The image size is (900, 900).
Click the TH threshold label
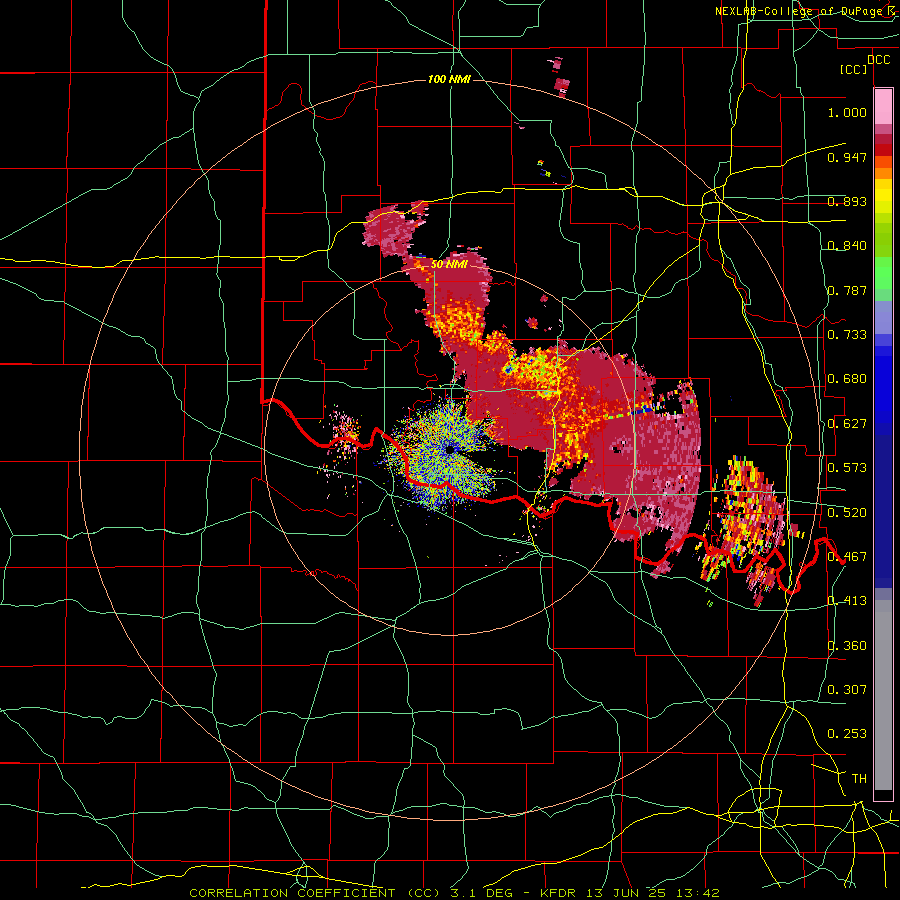click(859, 778)
